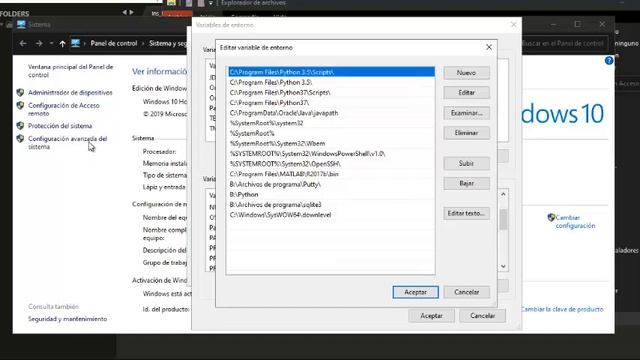Click the Sistema window title icon

[21, 24]
